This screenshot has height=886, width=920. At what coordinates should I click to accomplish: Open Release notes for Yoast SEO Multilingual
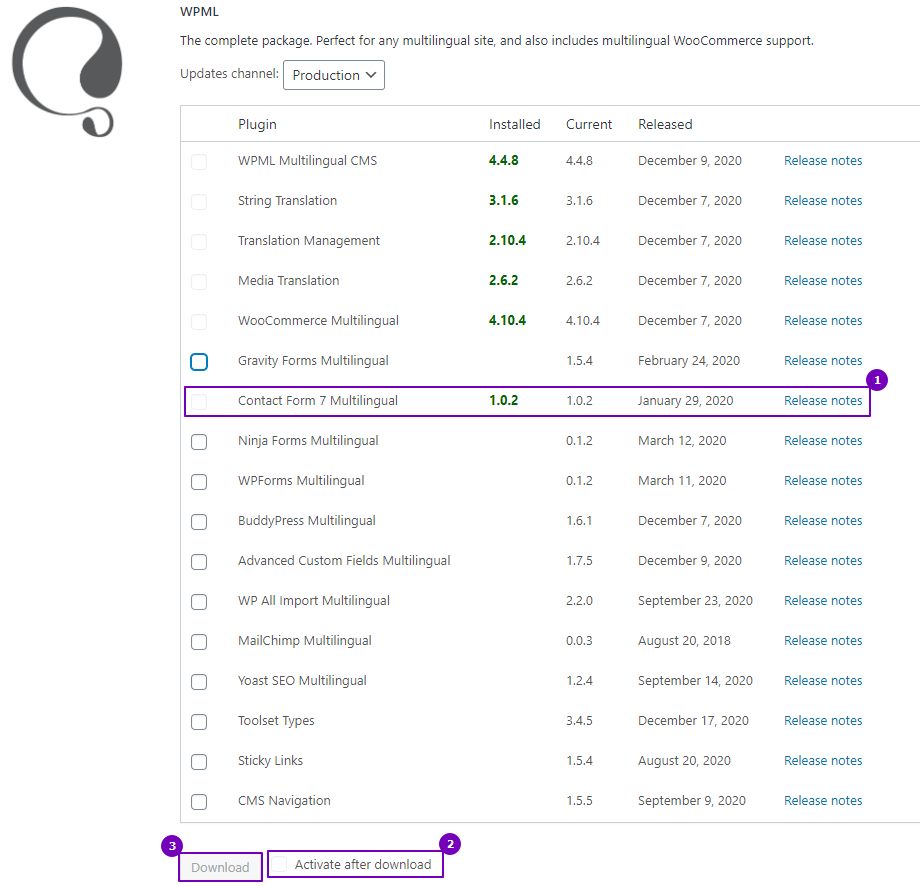[823, 681]
